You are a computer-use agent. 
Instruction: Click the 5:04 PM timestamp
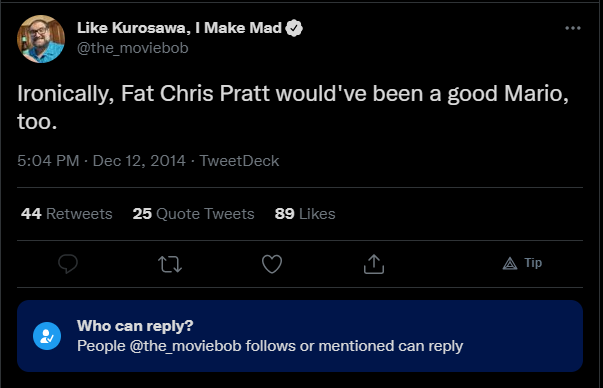pos(48,161)
